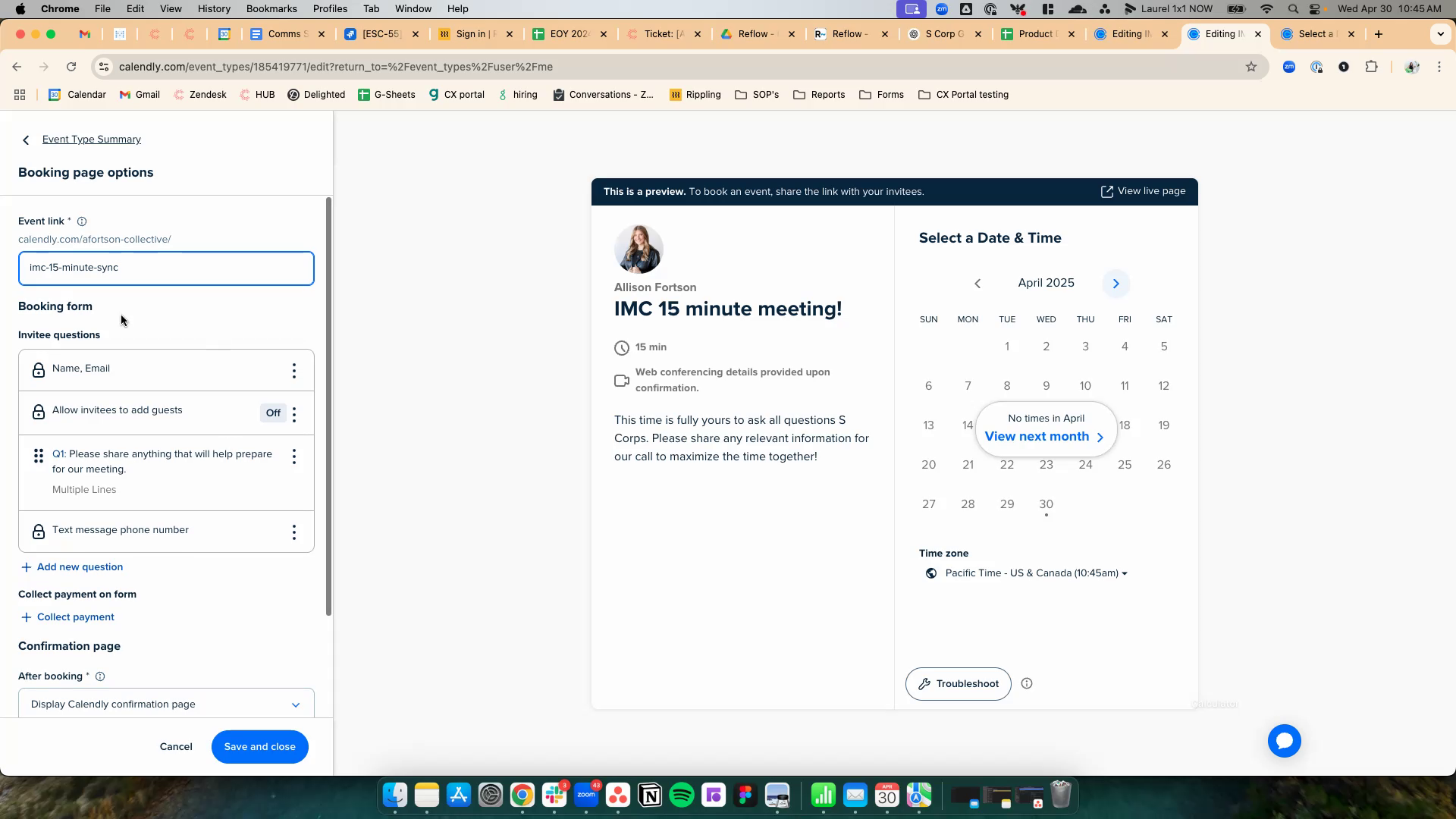This screenshot has width=1456, height=819.
Task: Switch to the Select a browser tab
Action: pos(1316,34)
